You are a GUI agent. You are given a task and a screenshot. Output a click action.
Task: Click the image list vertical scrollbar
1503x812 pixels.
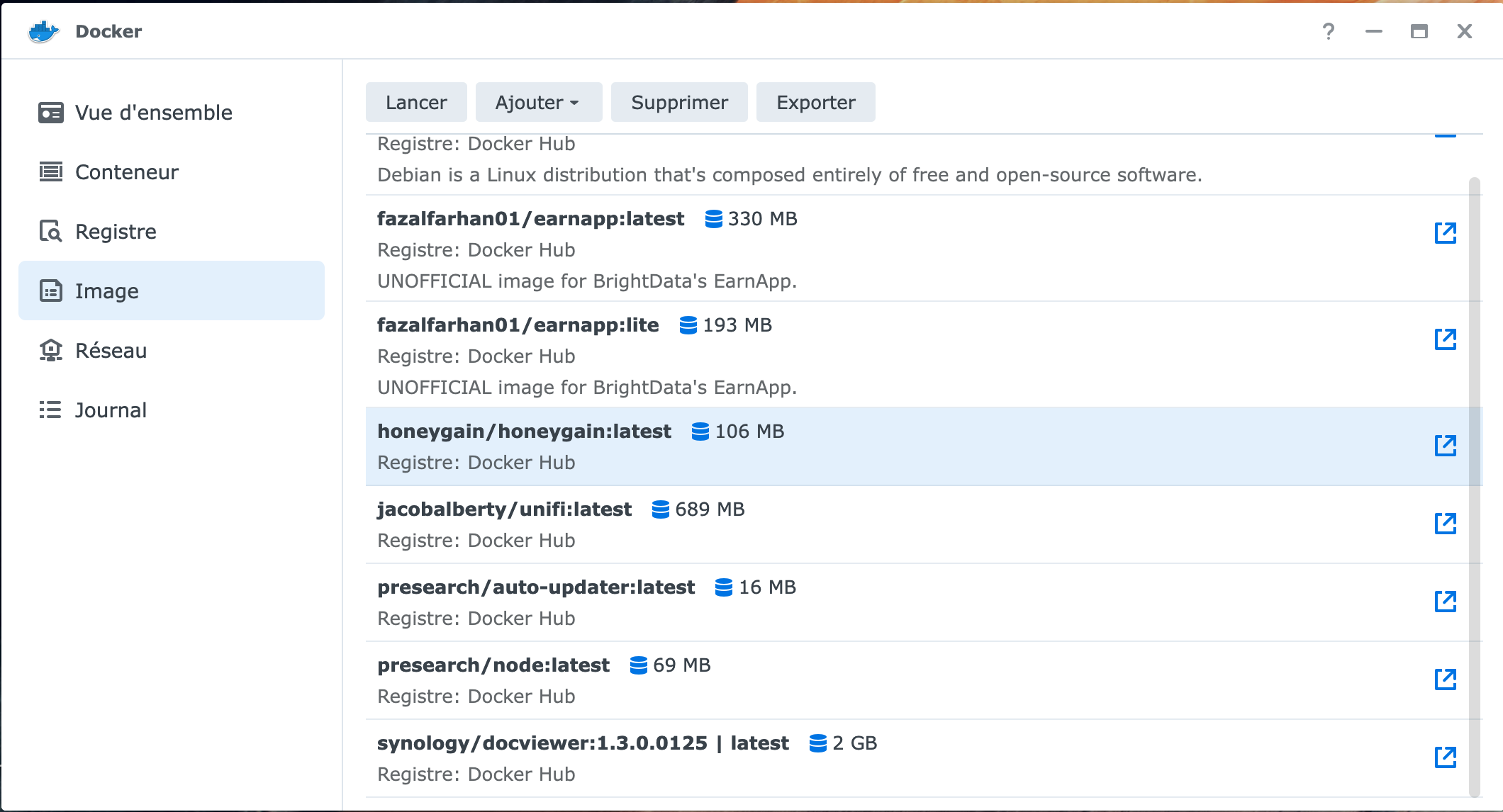point(1475,487)
